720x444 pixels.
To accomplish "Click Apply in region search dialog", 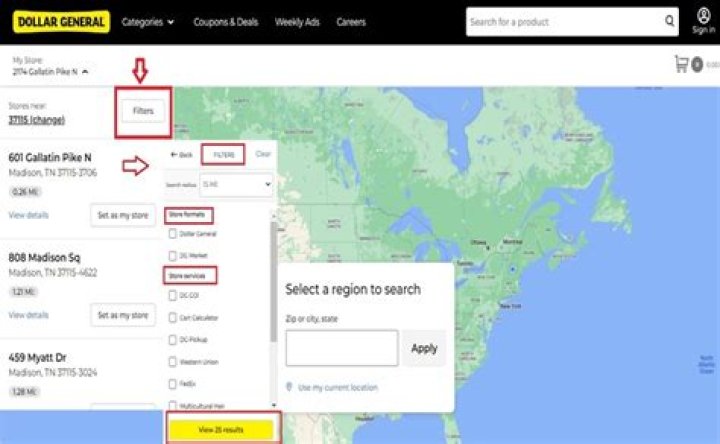I will click(424, 348).
